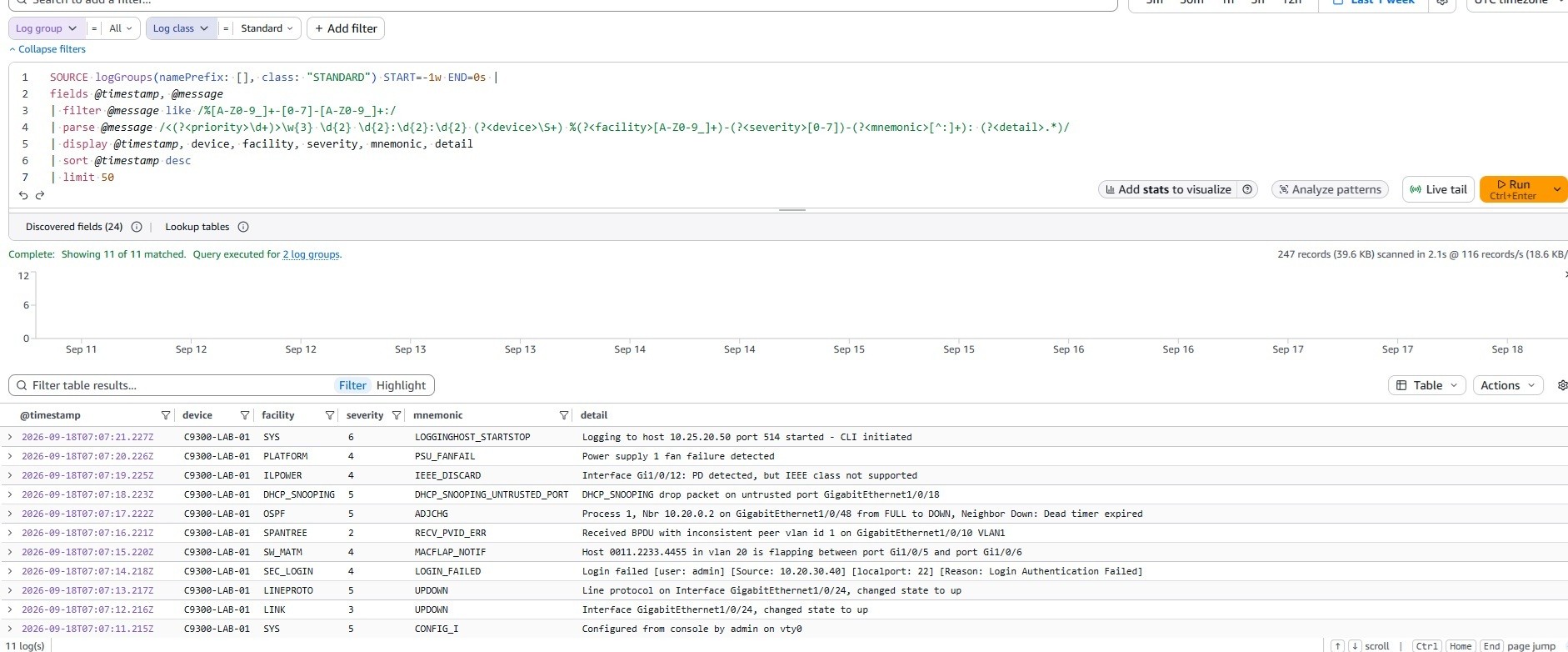
Task: Click the Analyze patterns button
Action: 1330,189
